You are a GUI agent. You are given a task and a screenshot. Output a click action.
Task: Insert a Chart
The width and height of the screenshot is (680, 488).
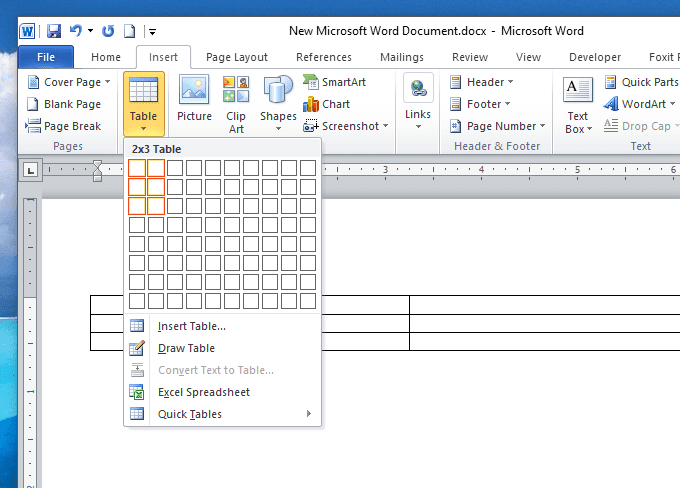[x=326, y=104]
